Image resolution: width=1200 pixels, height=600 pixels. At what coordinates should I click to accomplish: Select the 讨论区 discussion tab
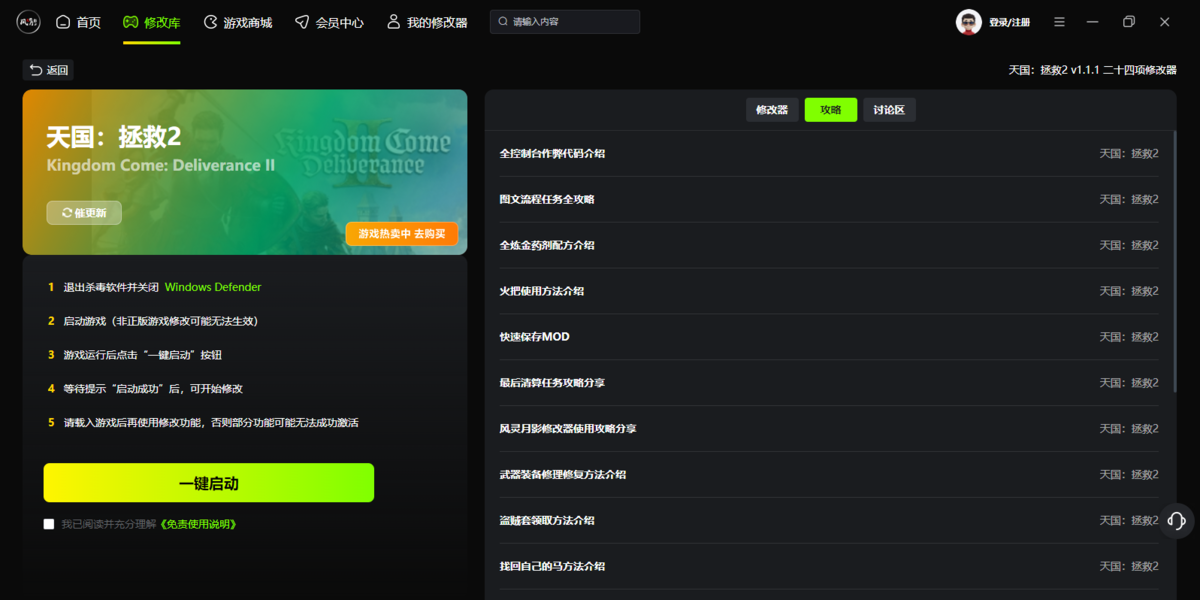[889, 110]
